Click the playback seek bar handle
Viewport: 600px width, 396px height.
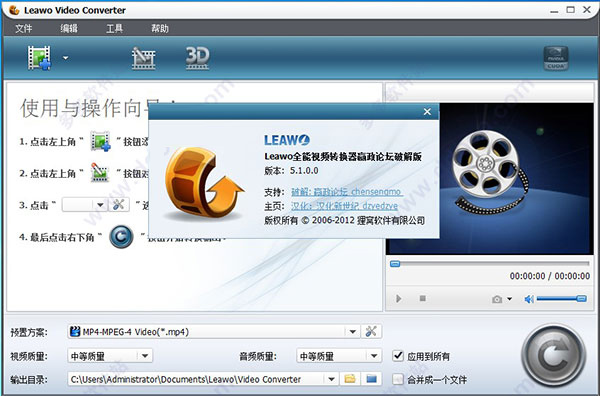point(395,264)
